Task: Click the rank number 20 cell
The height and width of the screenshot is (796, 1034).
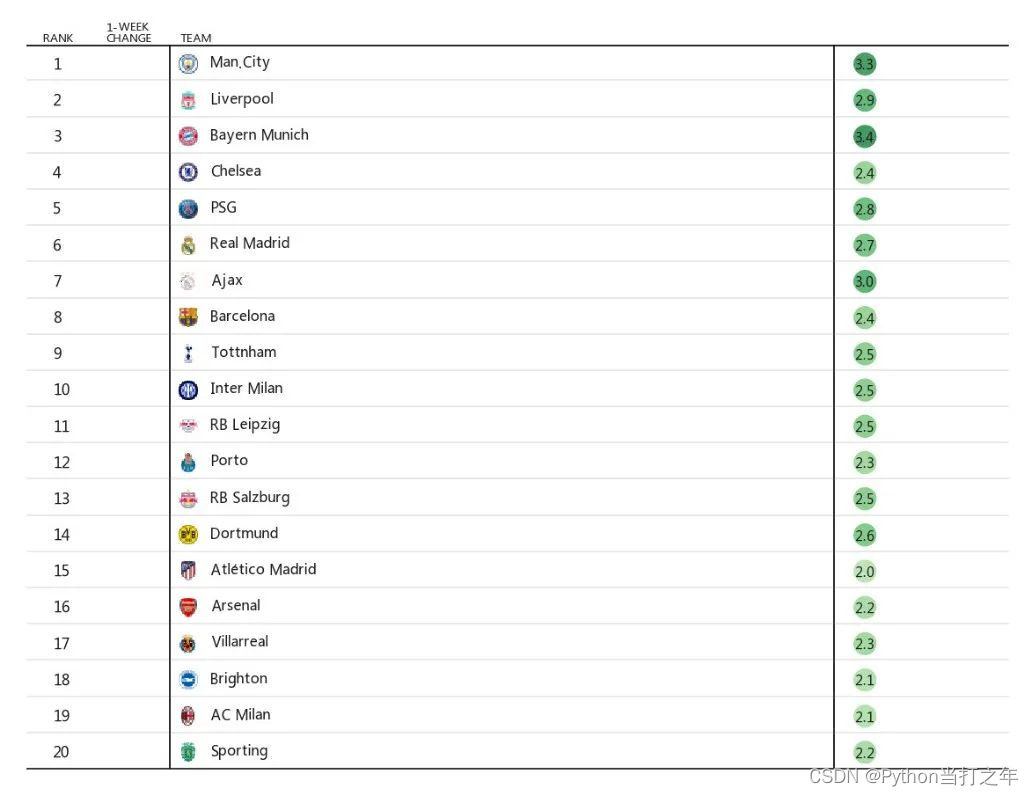Action: (61, 752)
